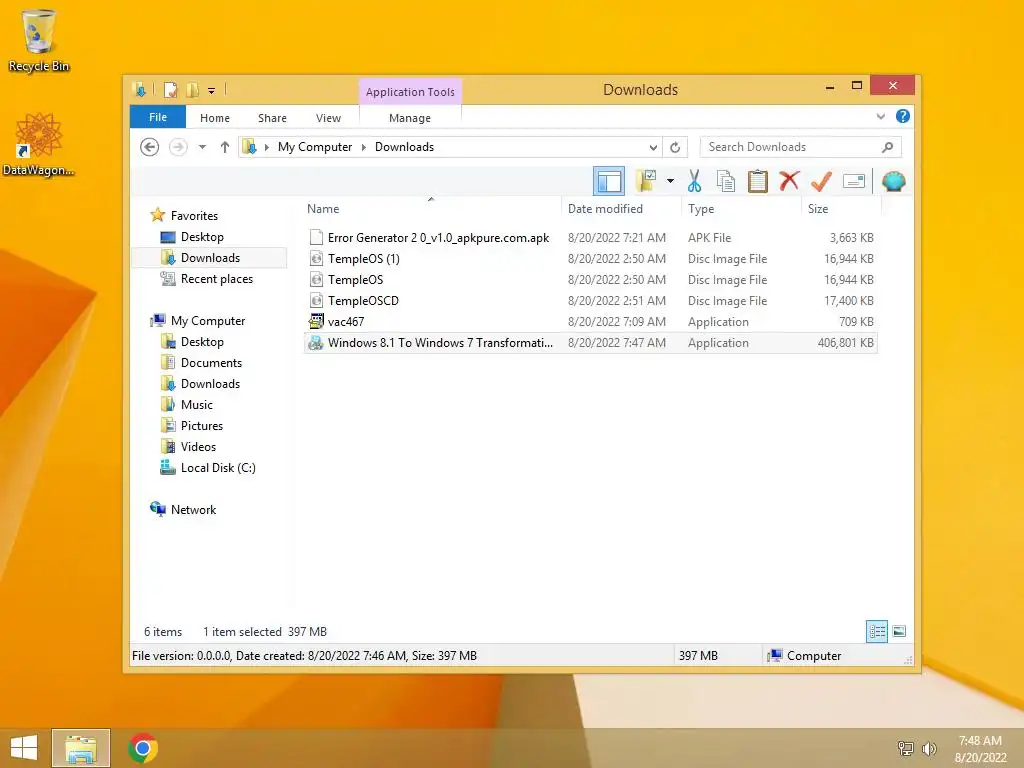The image size is (1024, 768).
Task: Click the Paste clipboard icon
Action: click(x=758, y=182)
